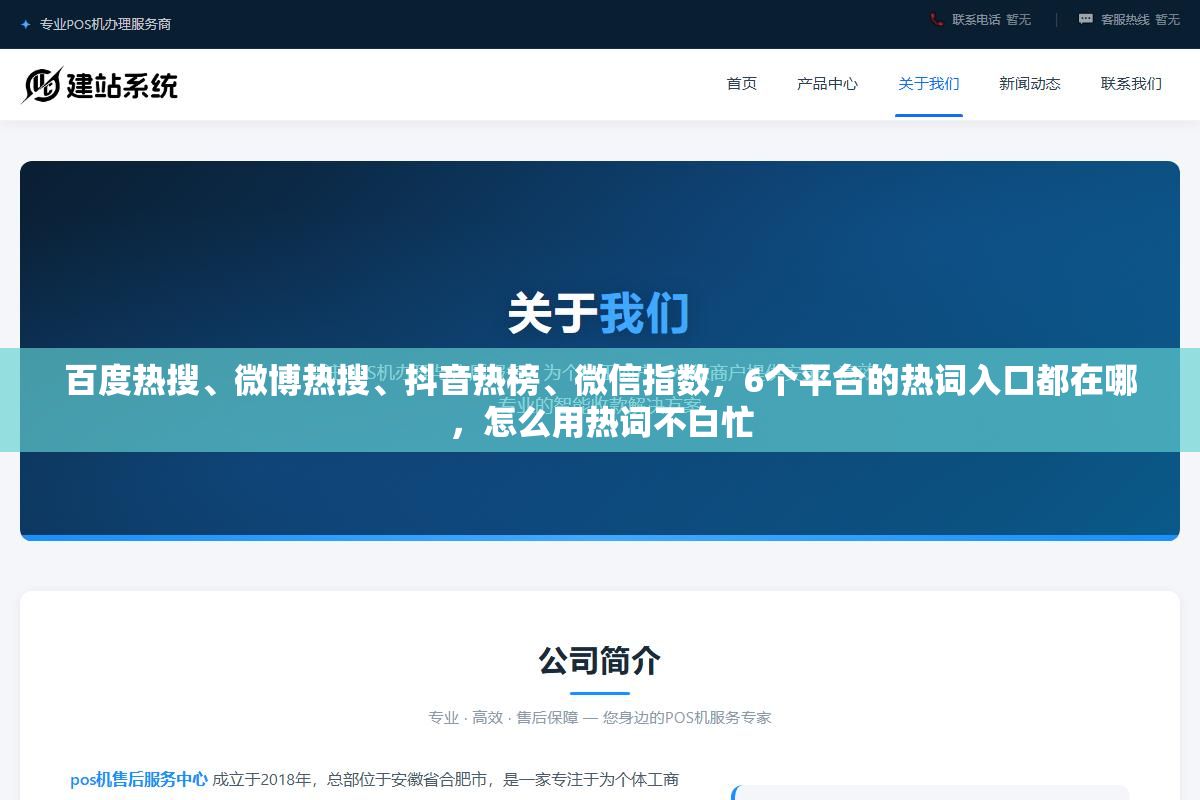Click the 客服热线 暂无 text

pyautogui.click(x=1140, y=19)
